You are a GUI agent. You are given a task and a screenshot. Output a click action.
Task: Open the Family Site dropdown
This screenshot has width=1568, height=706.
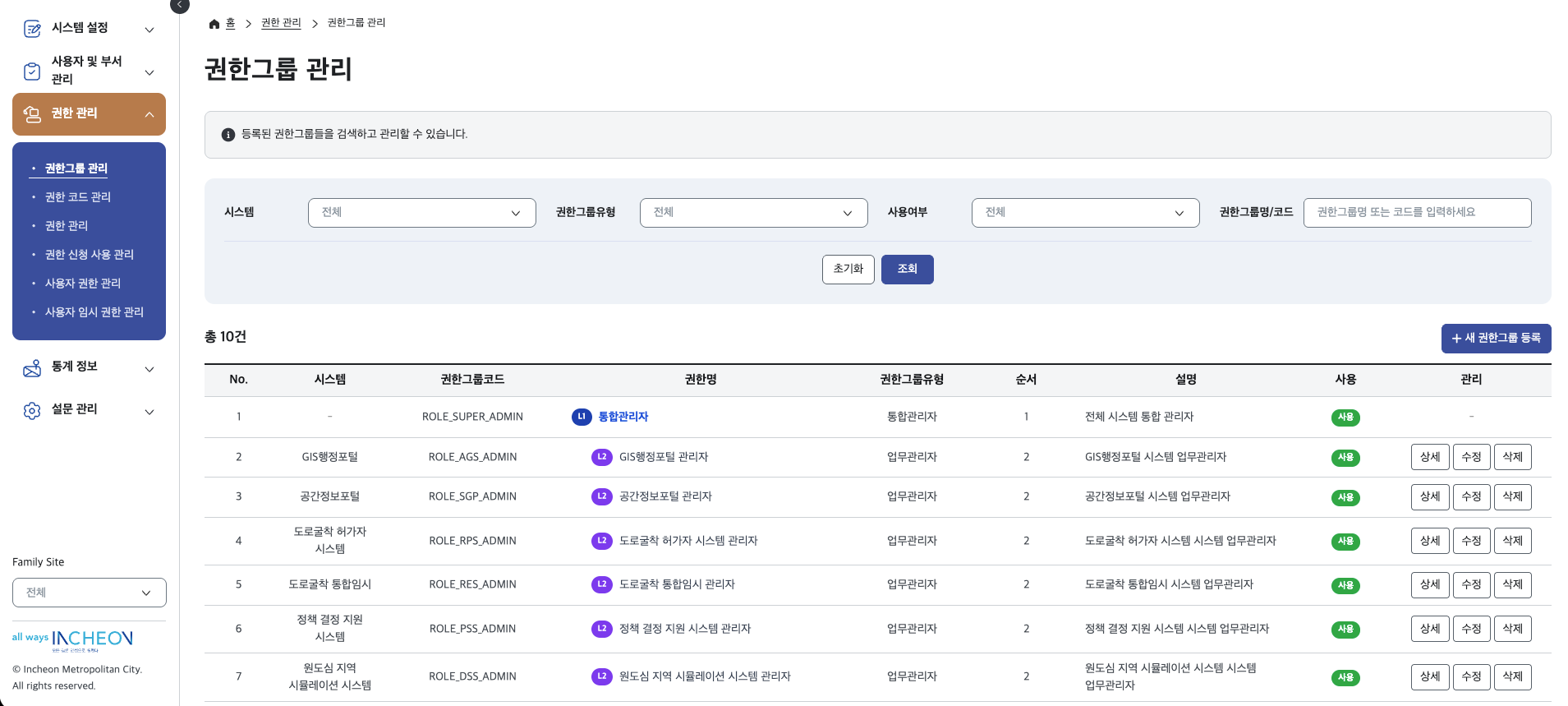tap(89, 593)
